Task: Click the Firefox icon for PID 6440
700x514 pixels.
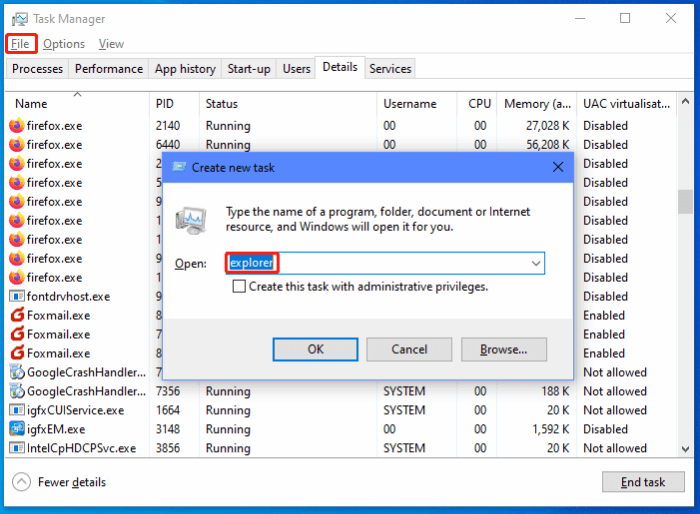Action: click(x=17, y=145)
